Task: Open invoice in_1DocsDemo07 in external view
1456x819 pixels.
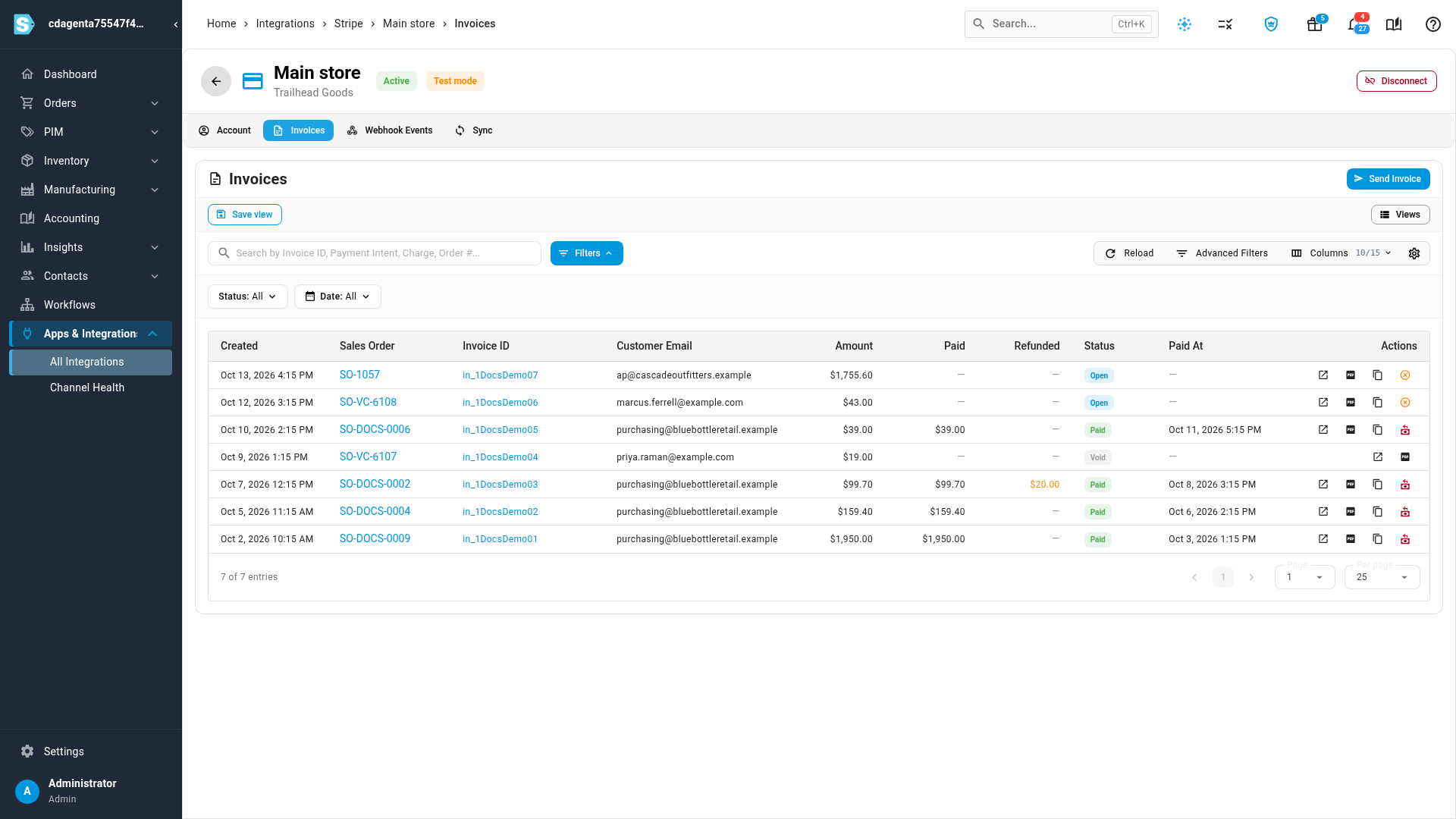Action: pos(1323,375)
